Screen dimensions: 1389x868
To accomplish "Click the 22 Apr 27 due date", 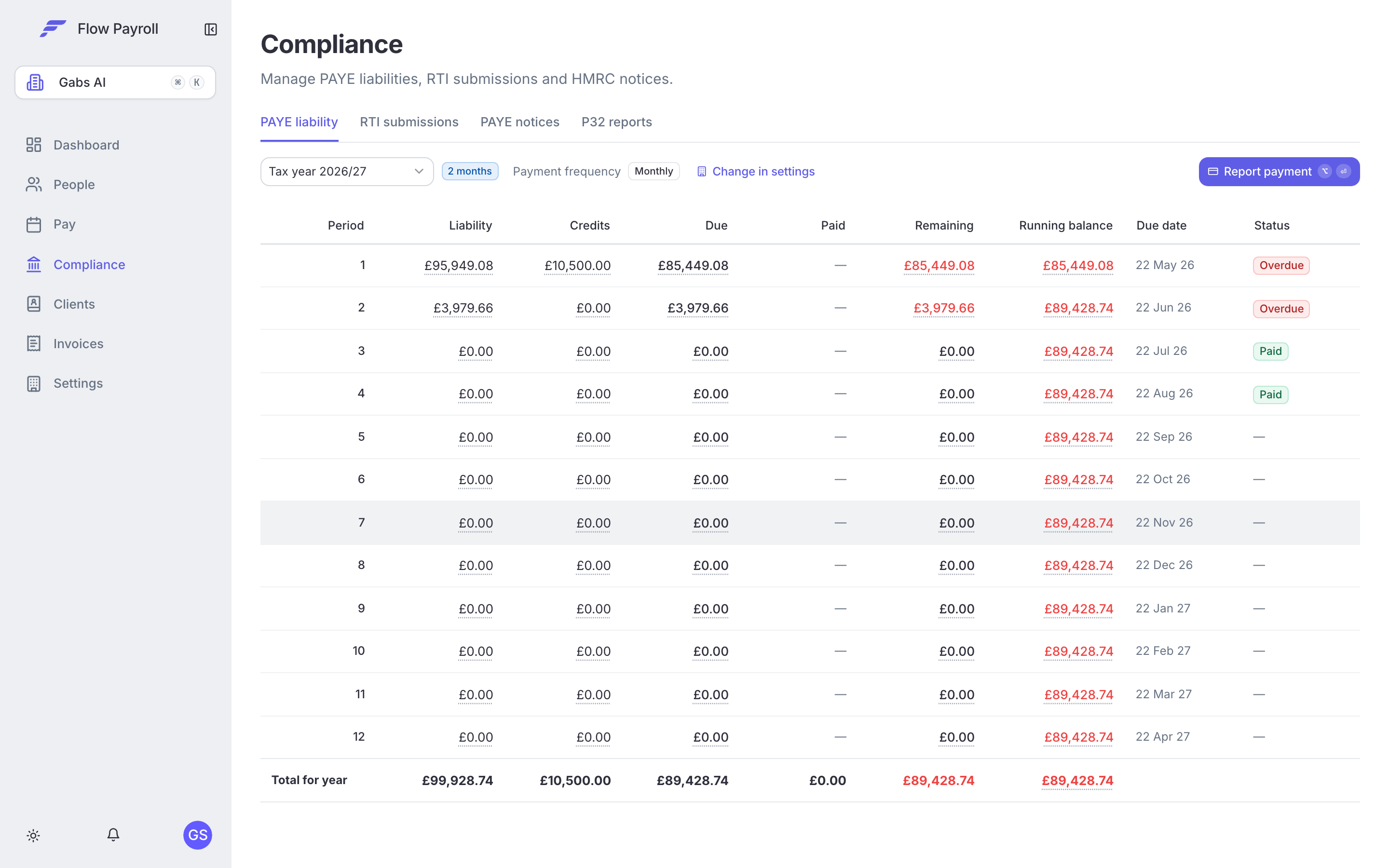I will [x=1163, y=736].
